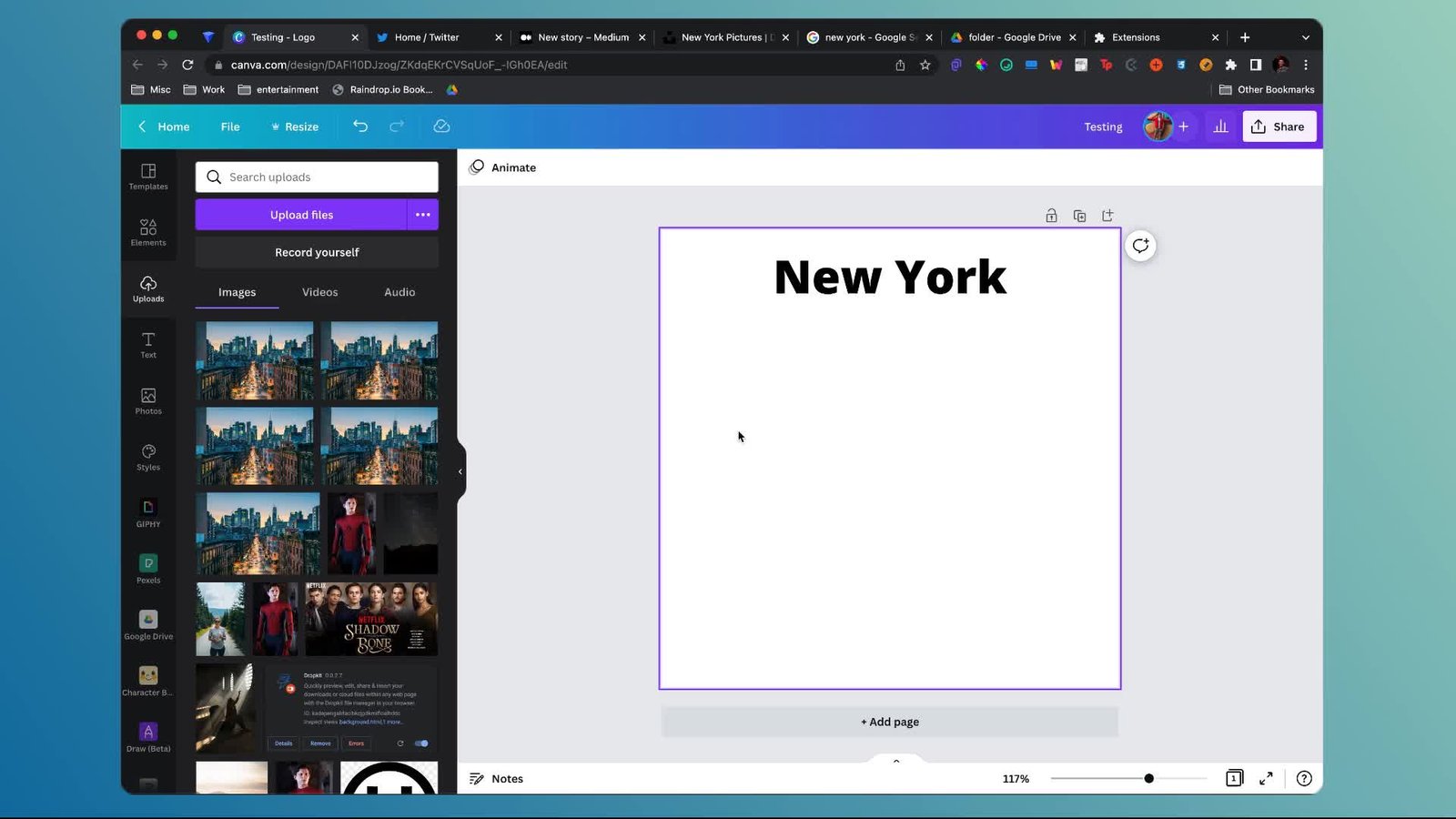Image resolution: width=1456 pixels, height=819 pixels.
Task: Open the Work bookmarks folder
Action: click(x=204, y=89)
